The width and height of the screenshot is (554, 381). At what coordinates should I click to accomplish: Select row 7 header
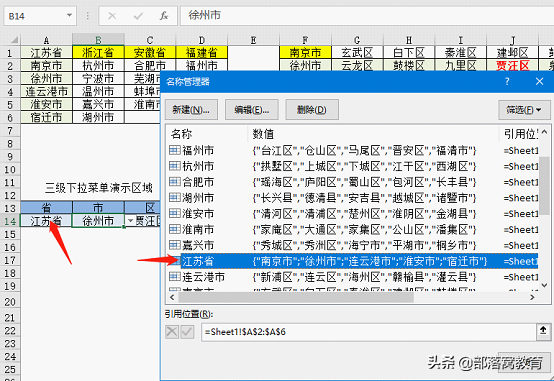tap(10, 131)
